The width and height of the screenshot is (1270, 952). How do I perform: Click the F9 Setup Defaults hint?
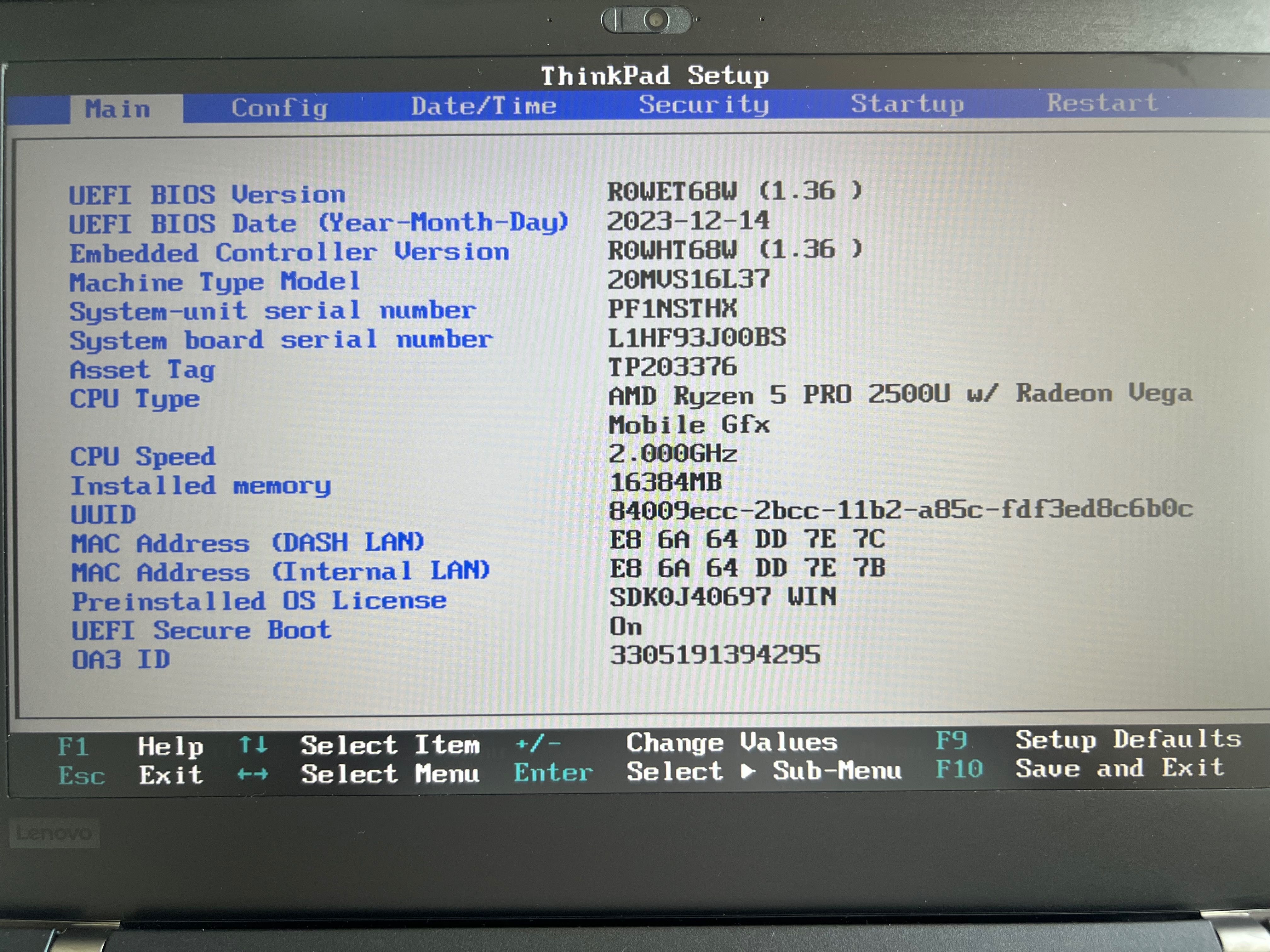(x=1088, y=740)
